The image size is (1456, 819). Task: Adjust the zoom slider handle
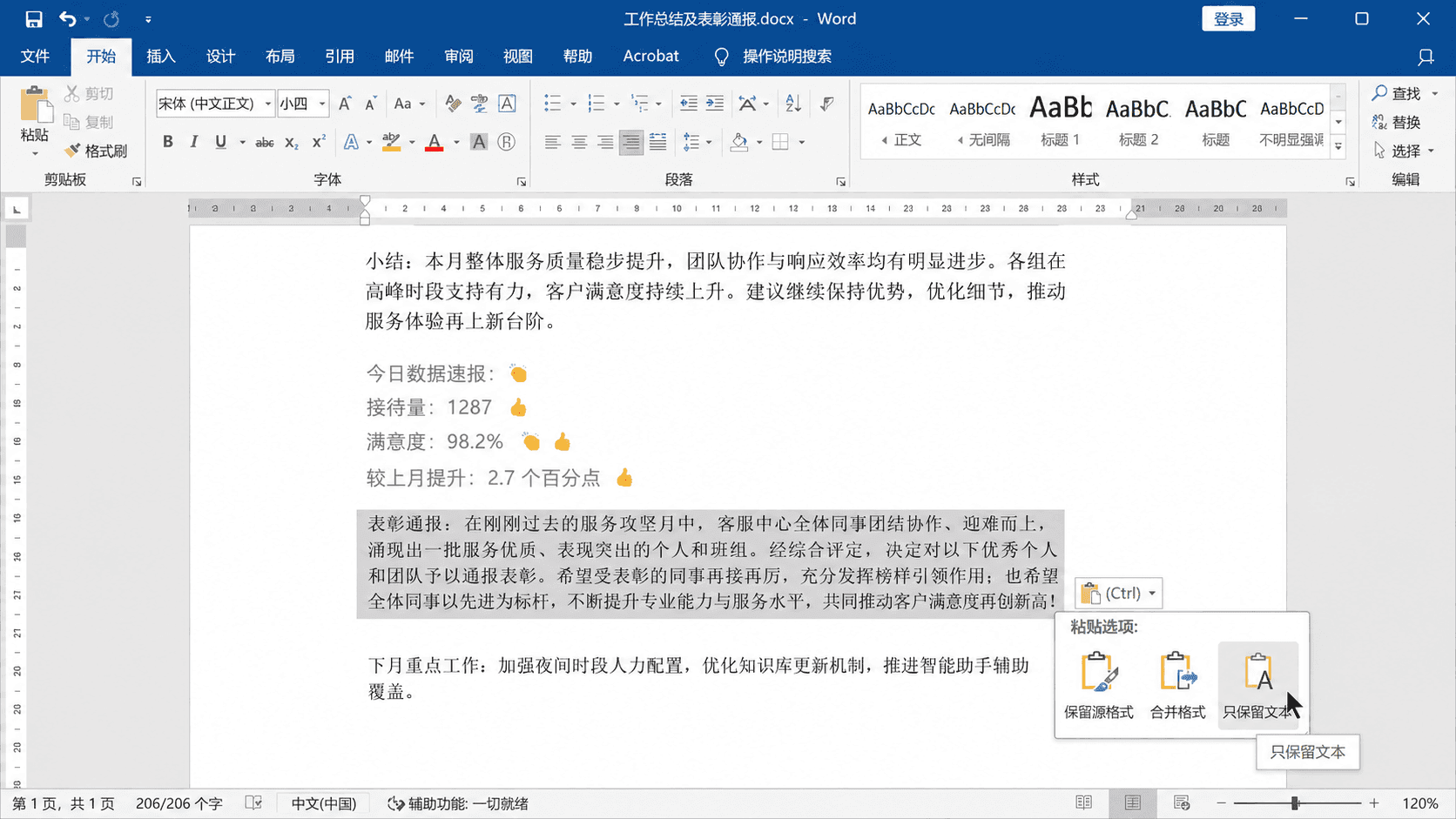point(1295,803)
